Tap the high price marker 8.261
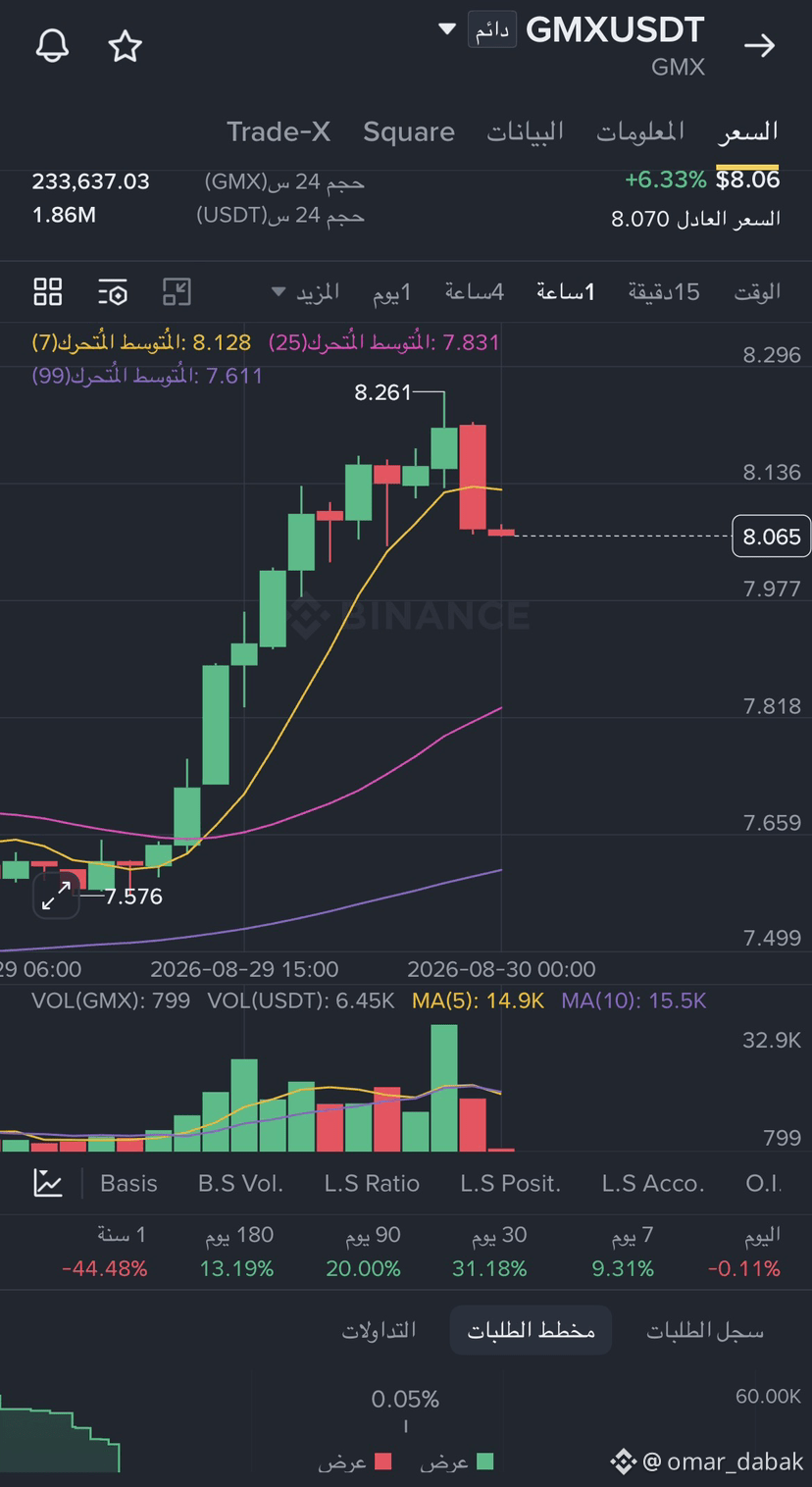The width and height of the screenshot is (812, 1487). (x=382, y=392)
